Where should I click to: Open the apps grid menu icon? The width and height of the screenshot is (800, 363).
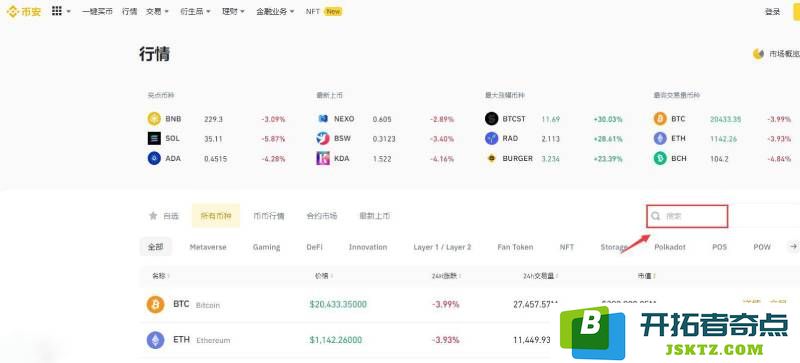point(57,11)
